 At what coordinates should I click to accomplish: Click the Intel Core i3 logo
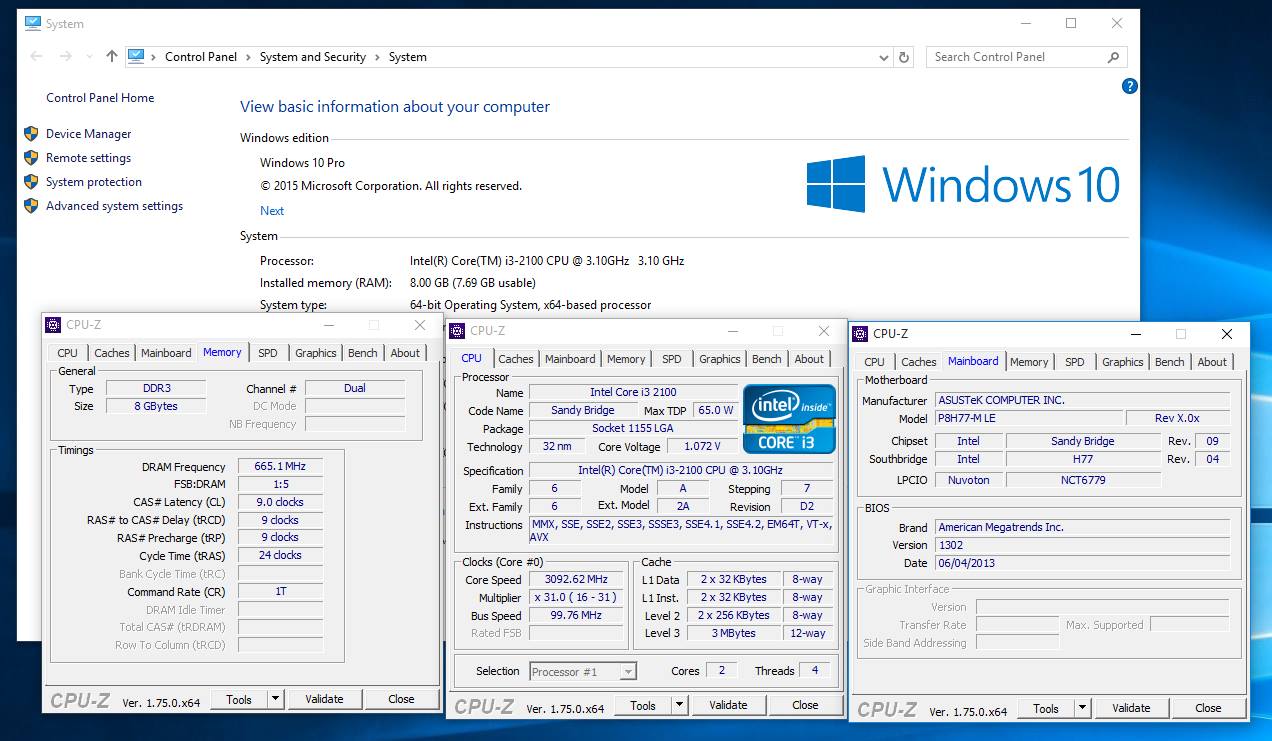789,418
